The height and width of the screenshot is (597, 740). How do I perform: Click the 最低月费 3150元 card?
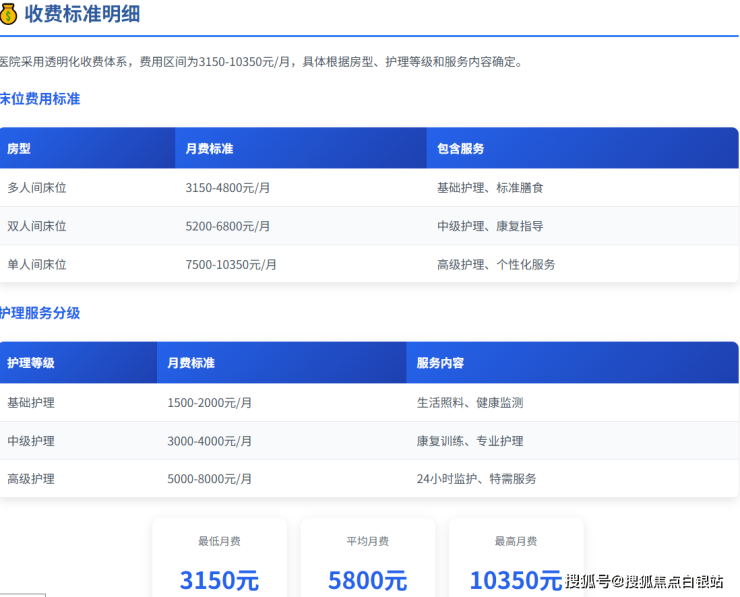pos(219,560)
